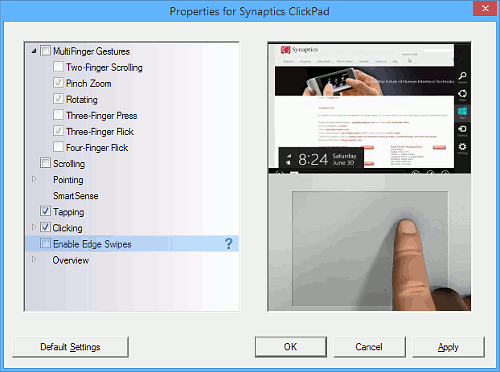Collapse the MultiFinger Gestures tree node
The height and width of the screenshot is (372, 500).
[34, 51]
